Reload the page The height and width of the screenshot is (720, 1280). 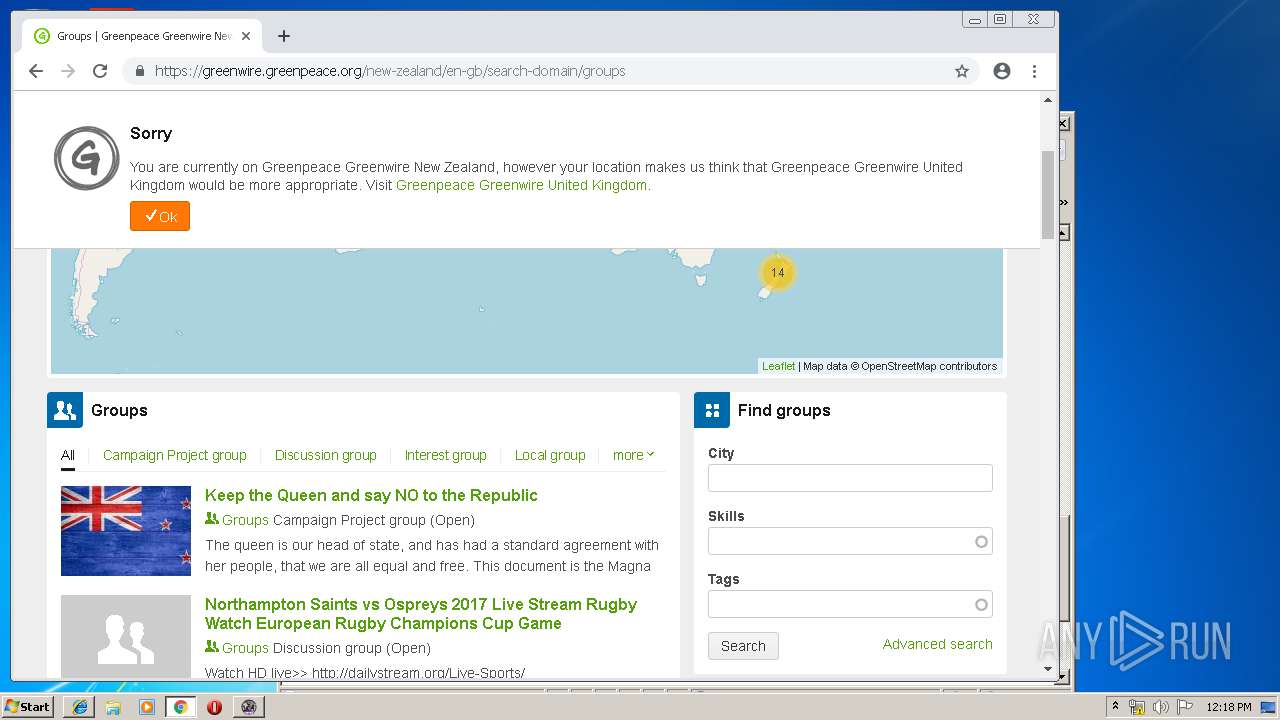pyautogui.click(x=100, y=71)
